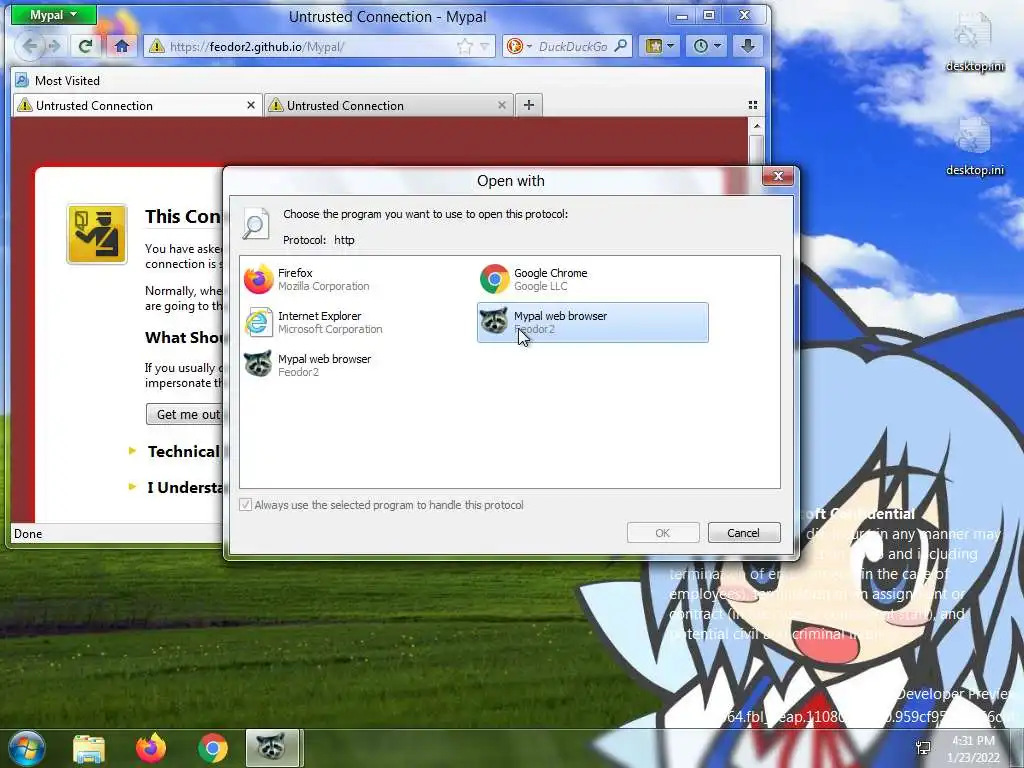Open the DuckDuckGo search engine selector
The width and height of the screenshot is (1024, 768).
520,46
